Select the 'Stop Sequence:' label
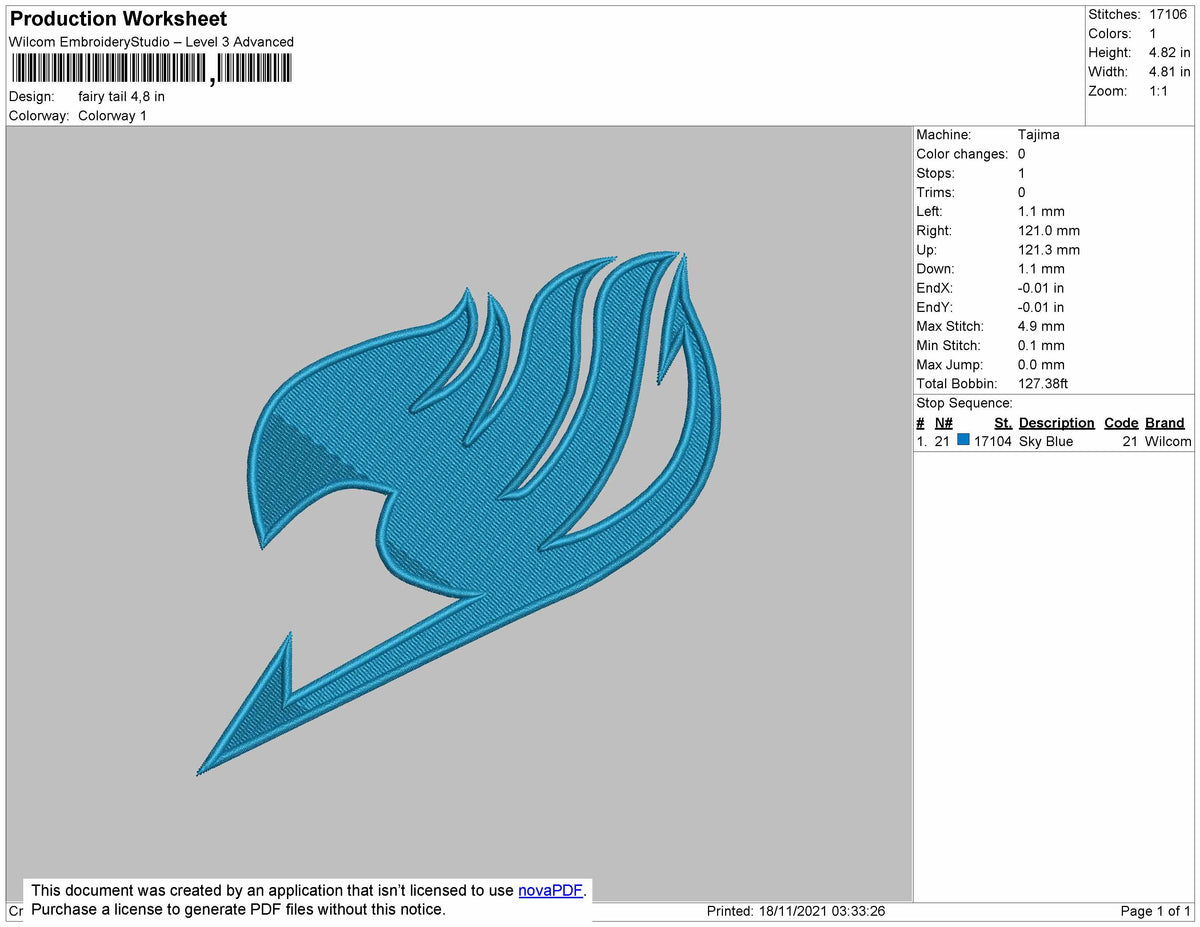 pyautogui.click(x=965, y=403)
